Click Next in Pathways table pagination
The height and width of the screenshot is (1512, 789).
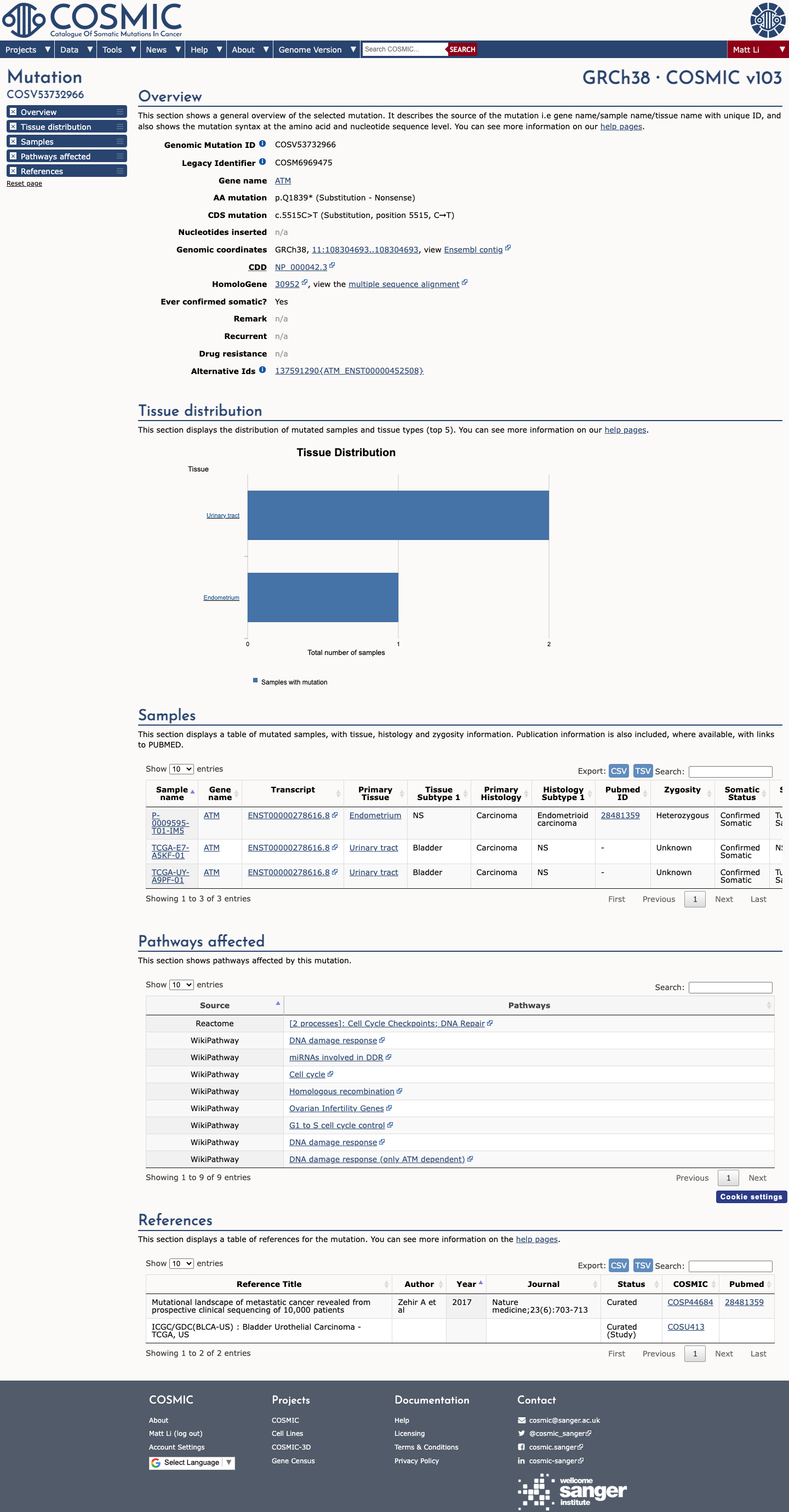[757, 1178]
